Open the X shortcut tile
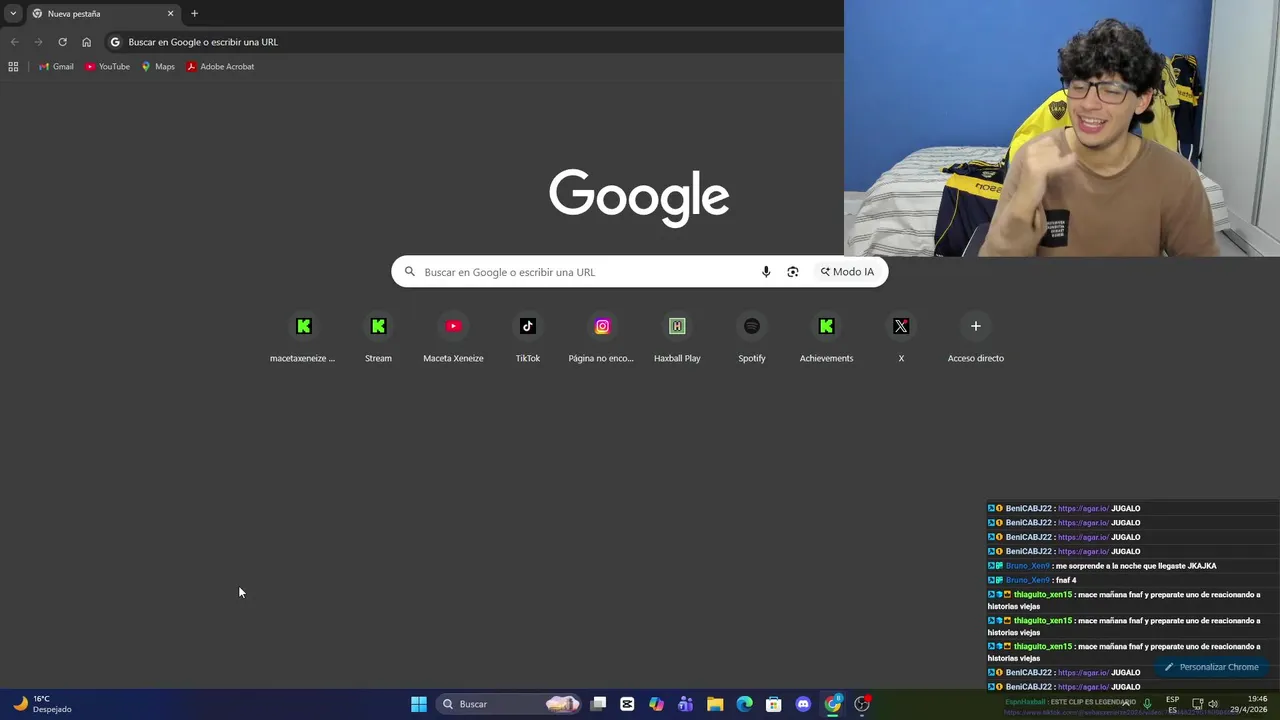The height and width of the screenshot is (720, 1280). pyautogui.click(x=901, y=338)
